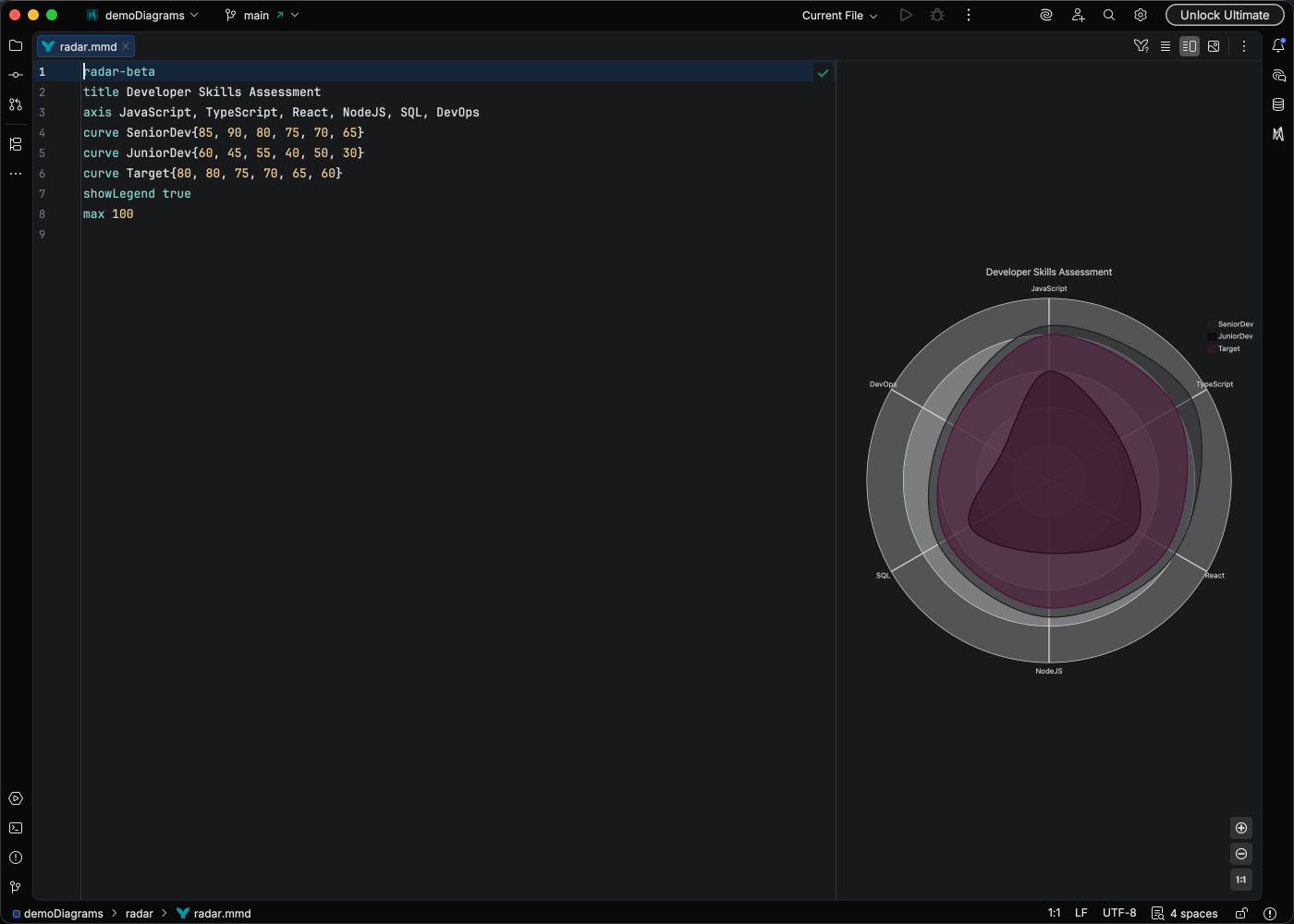The height and width of the screenshot is (924, 1294).
Task: Toggle split editor-preview layout
Action: tap(1190, 45)
